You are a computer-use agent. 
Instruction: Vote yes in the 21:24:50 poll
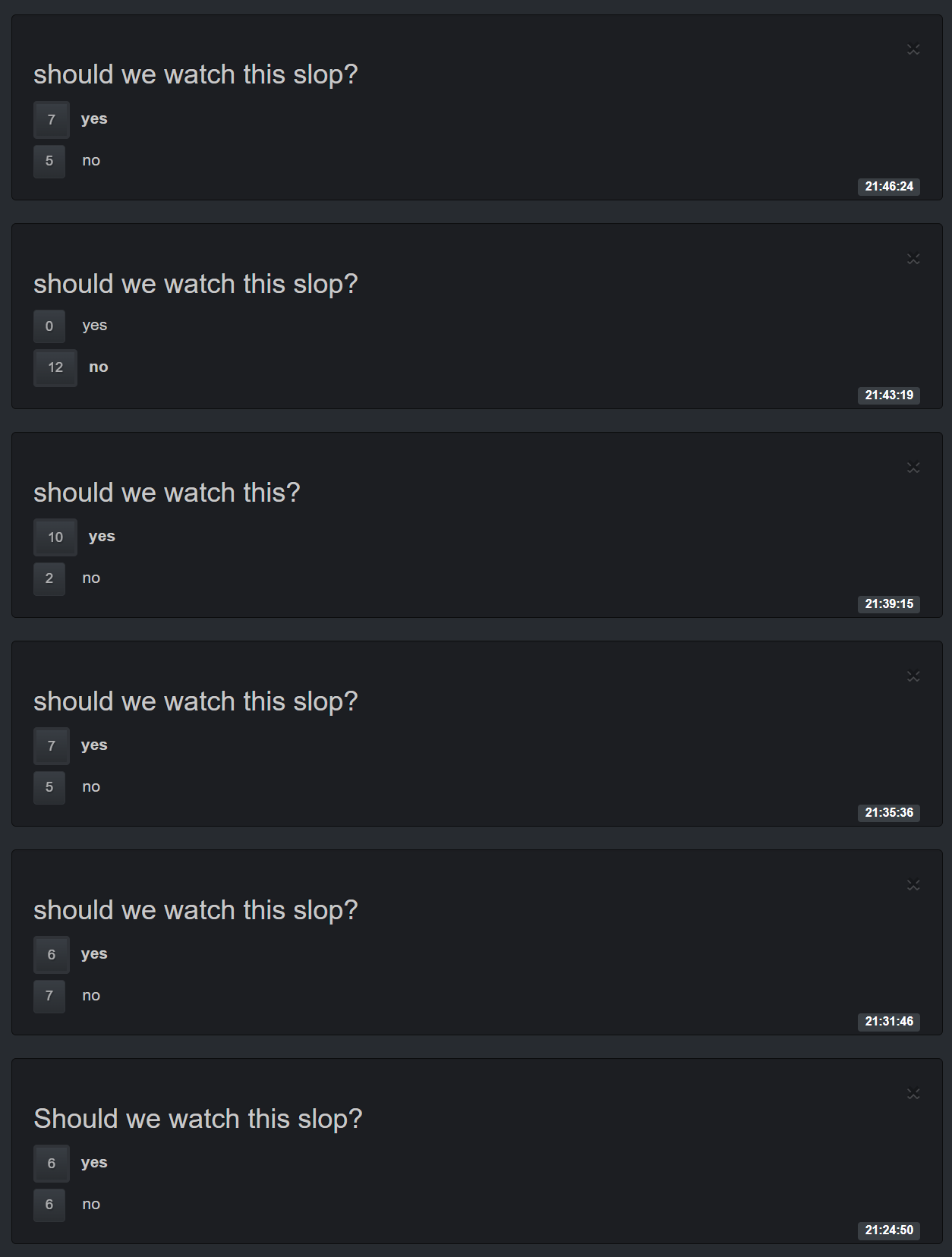pos(51,1163)
